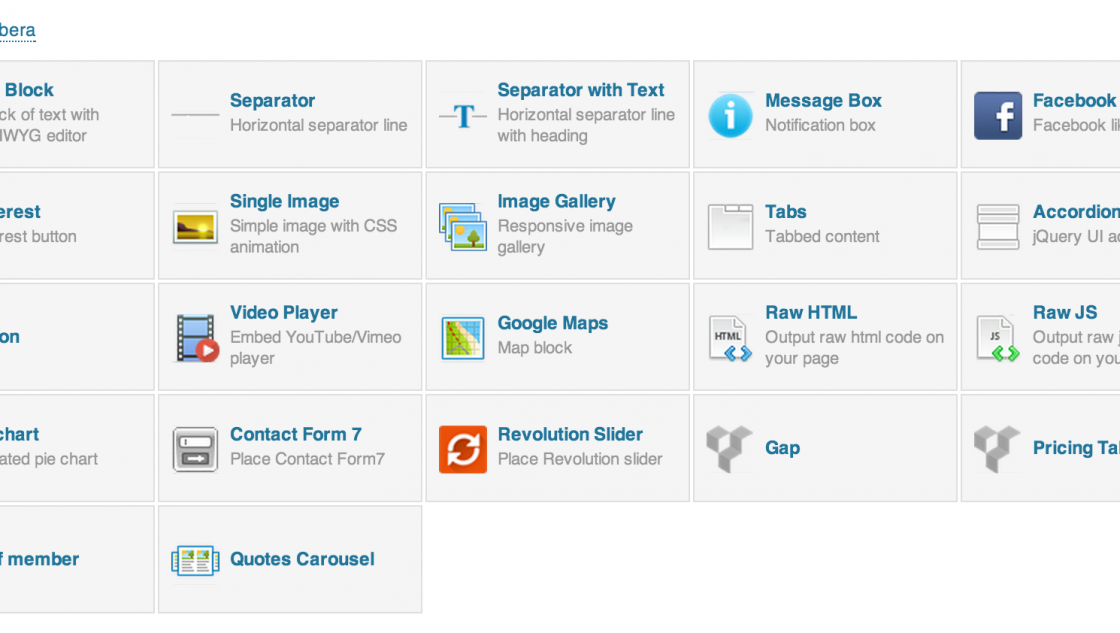This screenshot has height=633, width=1120.
Task: Click the orange Revolution Slider icon
Action: (462, 449)
